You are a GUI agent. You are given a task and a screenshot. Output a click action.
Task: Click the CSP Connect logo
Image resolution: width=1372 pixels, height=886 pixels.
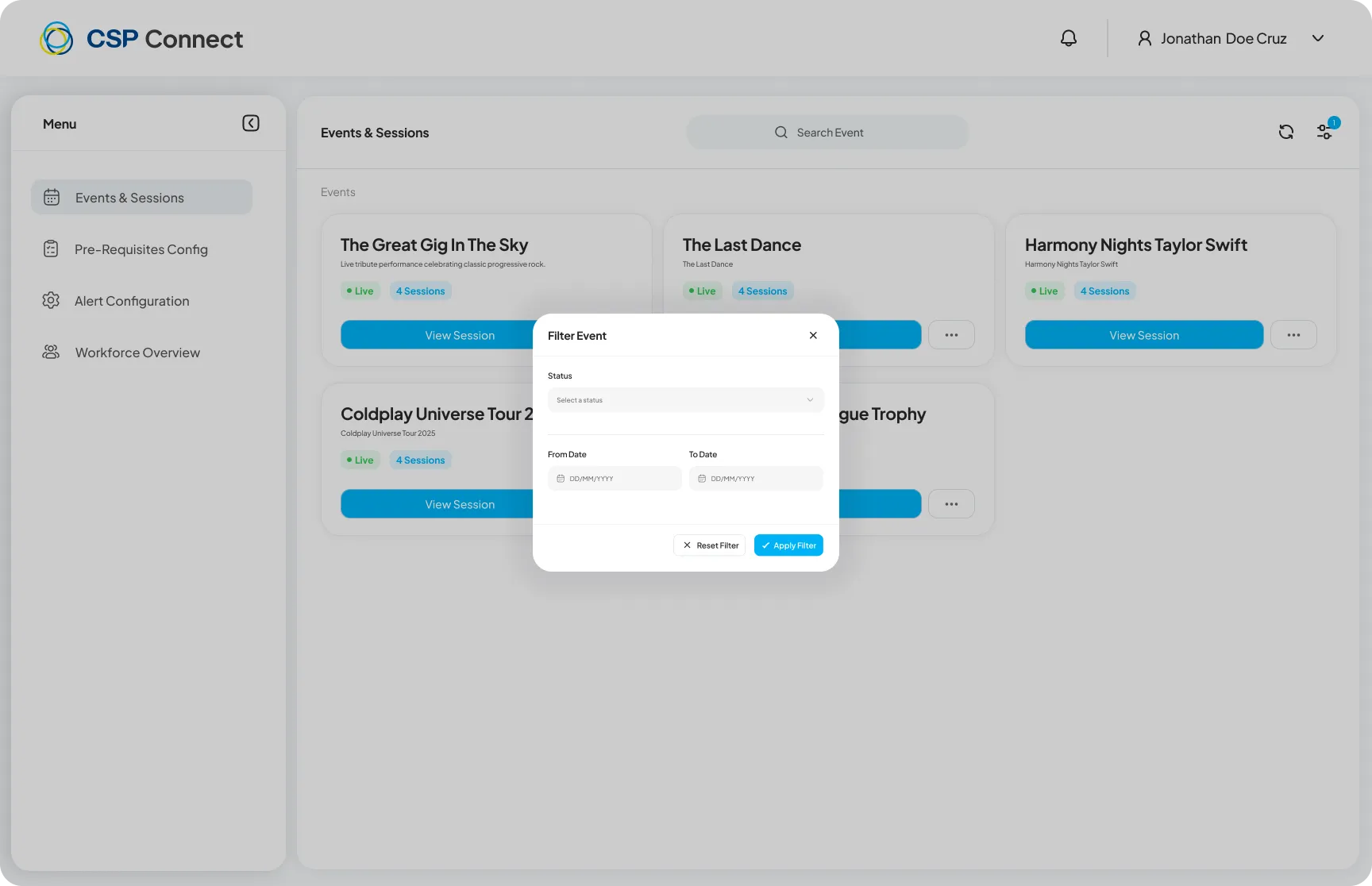141,38
